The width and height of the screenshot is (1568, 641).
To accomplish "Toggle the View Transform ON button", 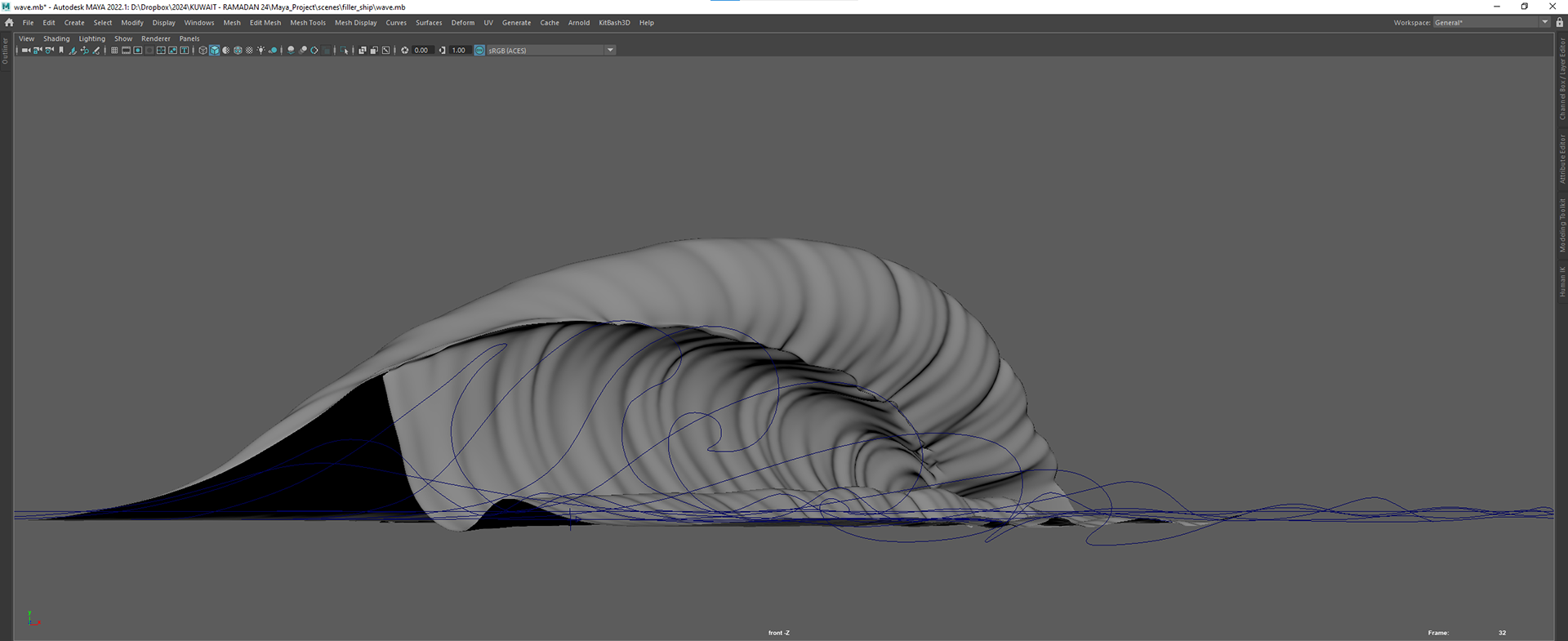I will (x=479, y=51).
